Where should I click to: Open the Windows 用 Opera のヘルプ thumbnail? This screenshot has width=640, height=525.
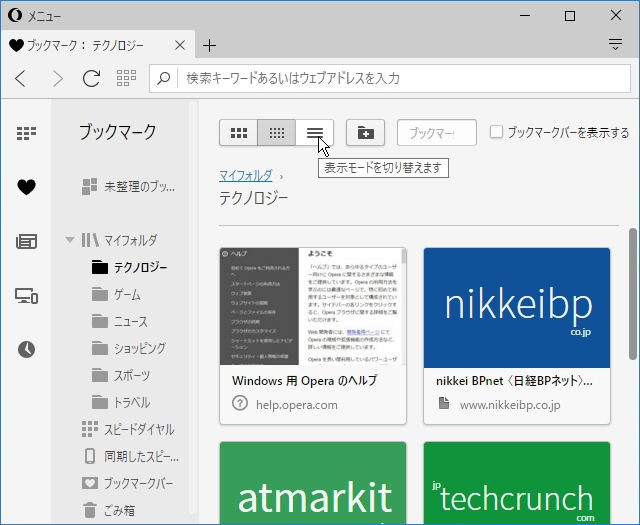pos(313,306)
